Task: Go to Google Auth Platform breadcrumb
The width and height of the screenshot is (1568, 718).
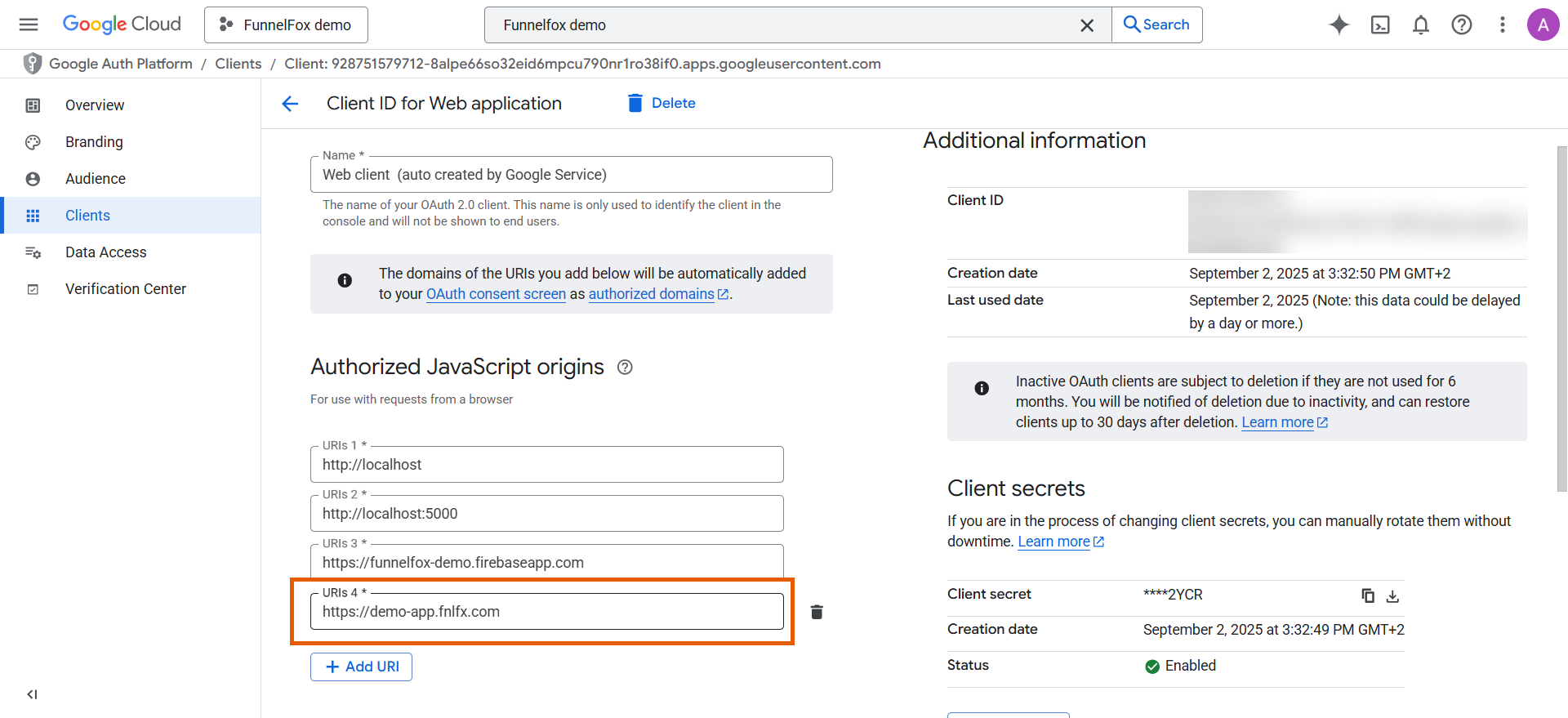Action: pos(121,64)
